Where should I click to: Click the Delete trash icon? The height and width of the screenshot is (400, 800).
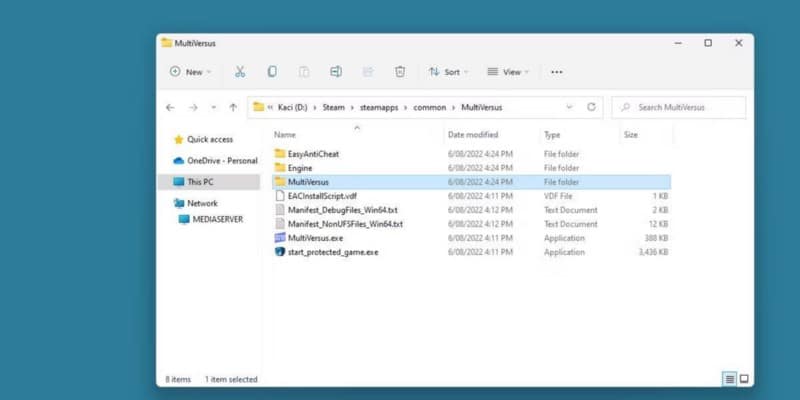400,72
